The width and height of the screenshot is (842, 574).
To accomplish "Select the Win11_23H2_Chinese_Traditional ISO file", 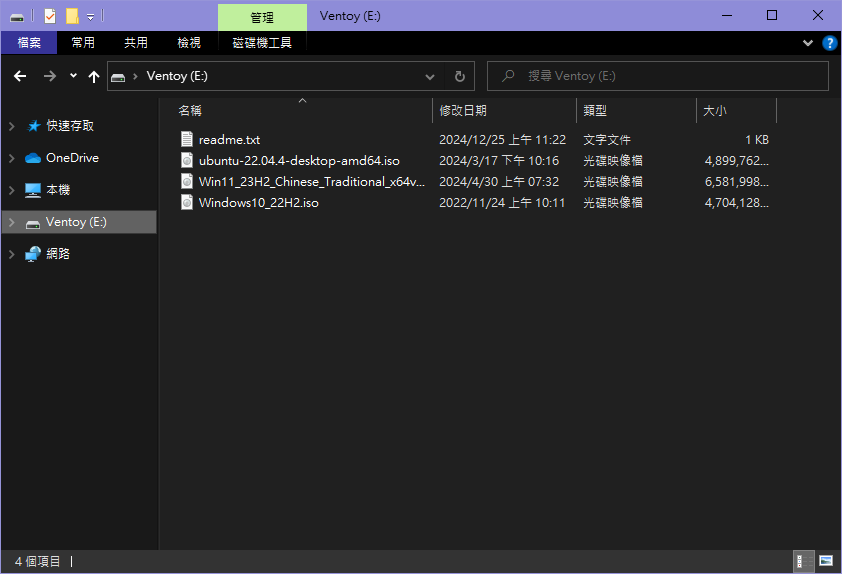I will pos(311,181).
